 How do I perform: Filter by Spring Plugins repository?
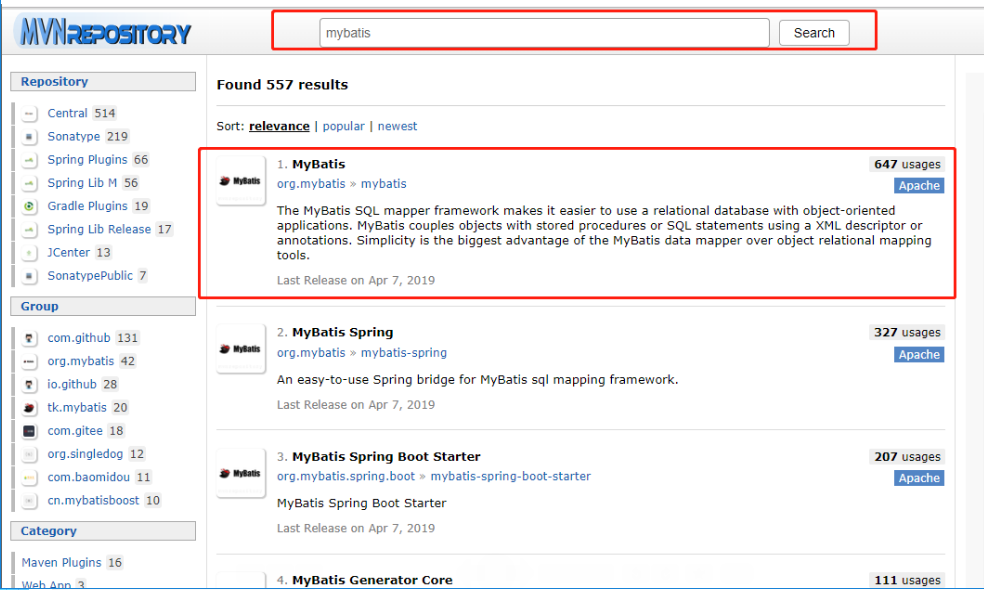tap(87, 160)
